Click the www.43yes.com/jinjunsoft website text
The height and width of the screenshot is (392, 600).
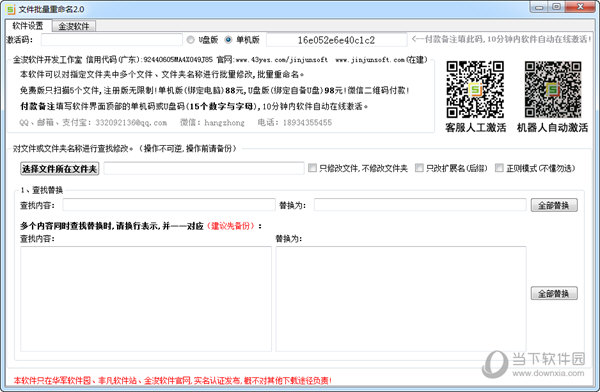point(282,60)
